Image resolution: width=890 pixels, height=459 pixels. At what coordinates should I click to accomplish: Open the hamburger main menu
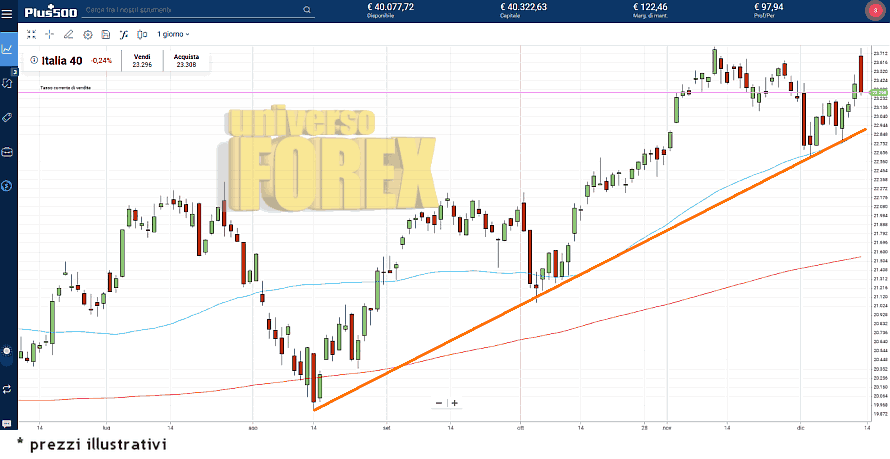coord(8,11)
